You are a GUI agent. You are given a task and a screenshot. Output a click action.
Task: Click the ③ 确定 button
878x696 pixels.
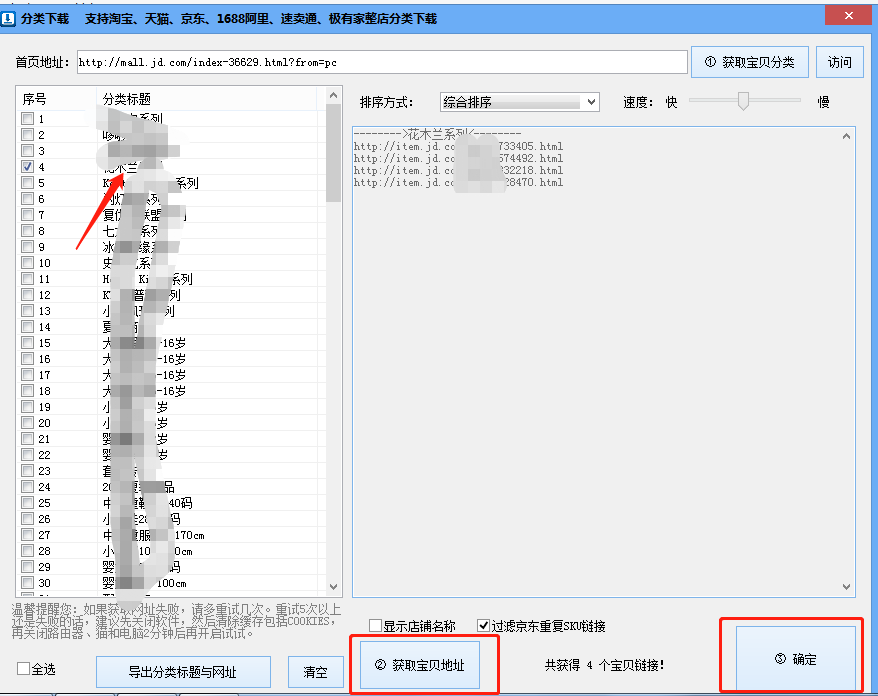click(x=796, y=659)
